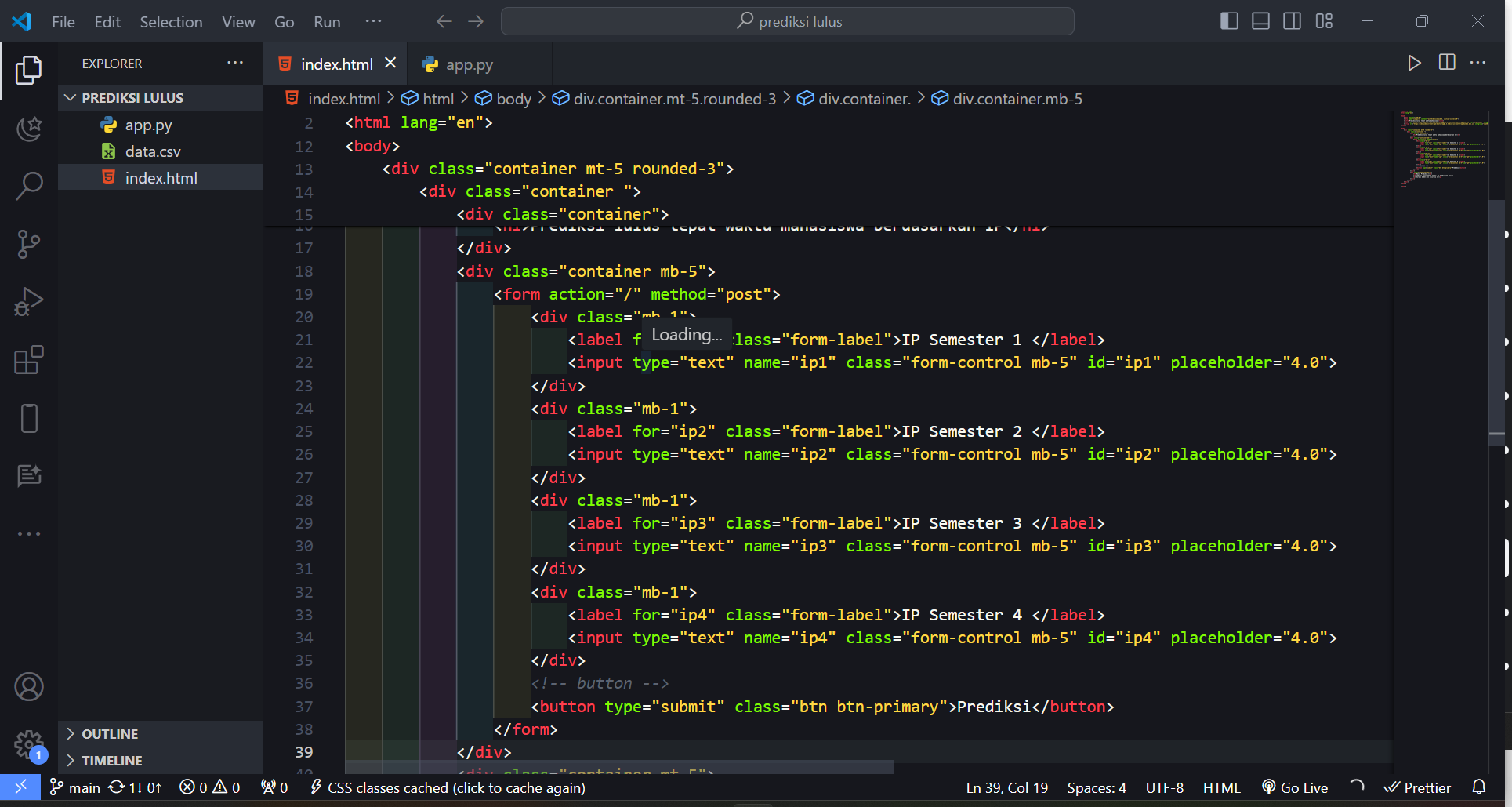The width and height of the screenshot is (1512, 807).
Task: Open the File menu
Action: point(63,22)
